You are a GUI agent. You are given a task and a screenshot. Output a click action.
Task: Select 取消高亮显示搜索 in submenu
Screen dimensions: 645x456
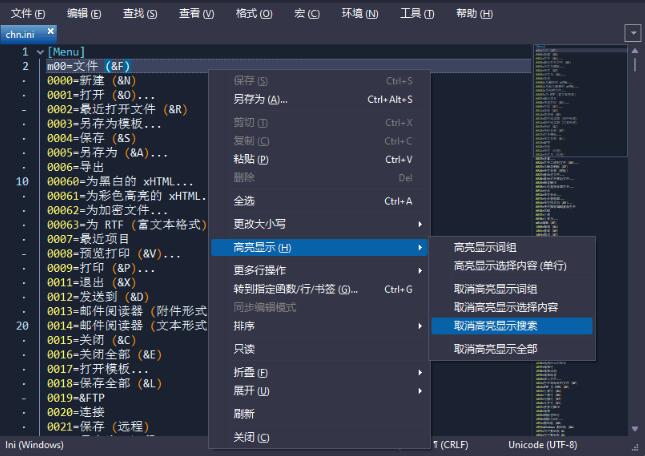[x=510, y=326]
